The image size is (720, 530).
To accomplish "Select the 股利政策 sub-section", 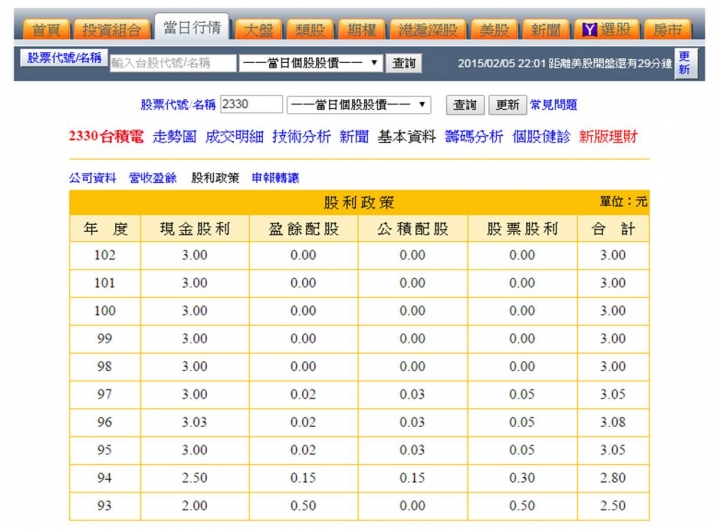I will click(215, 178).
